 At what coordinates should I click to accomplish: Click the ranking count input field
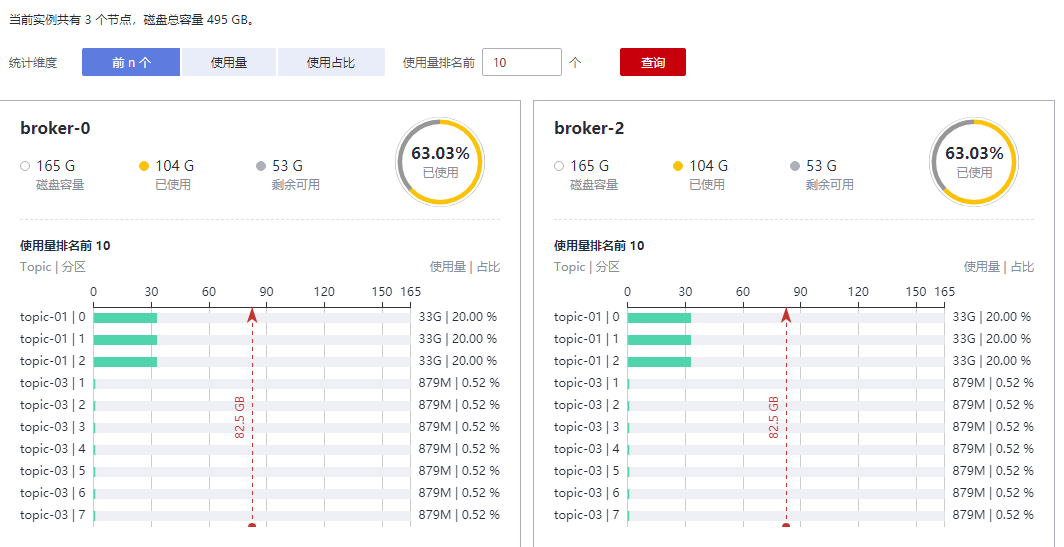coord(522,62)
